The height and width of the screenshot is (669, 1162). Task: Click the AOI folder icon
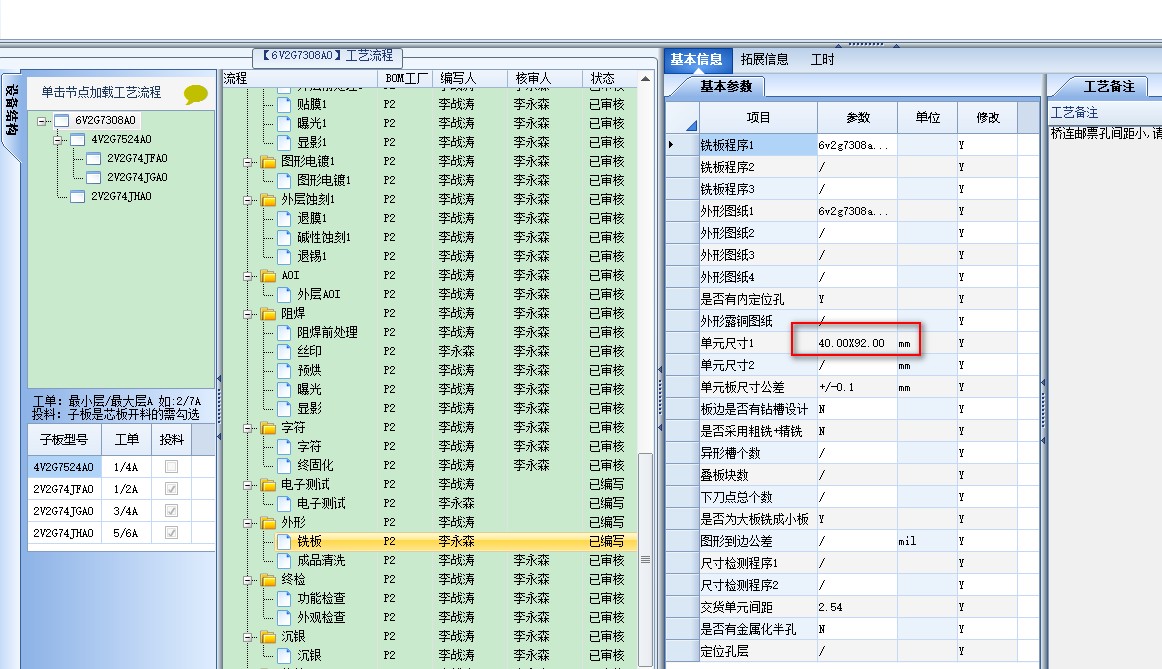[268, 276]
